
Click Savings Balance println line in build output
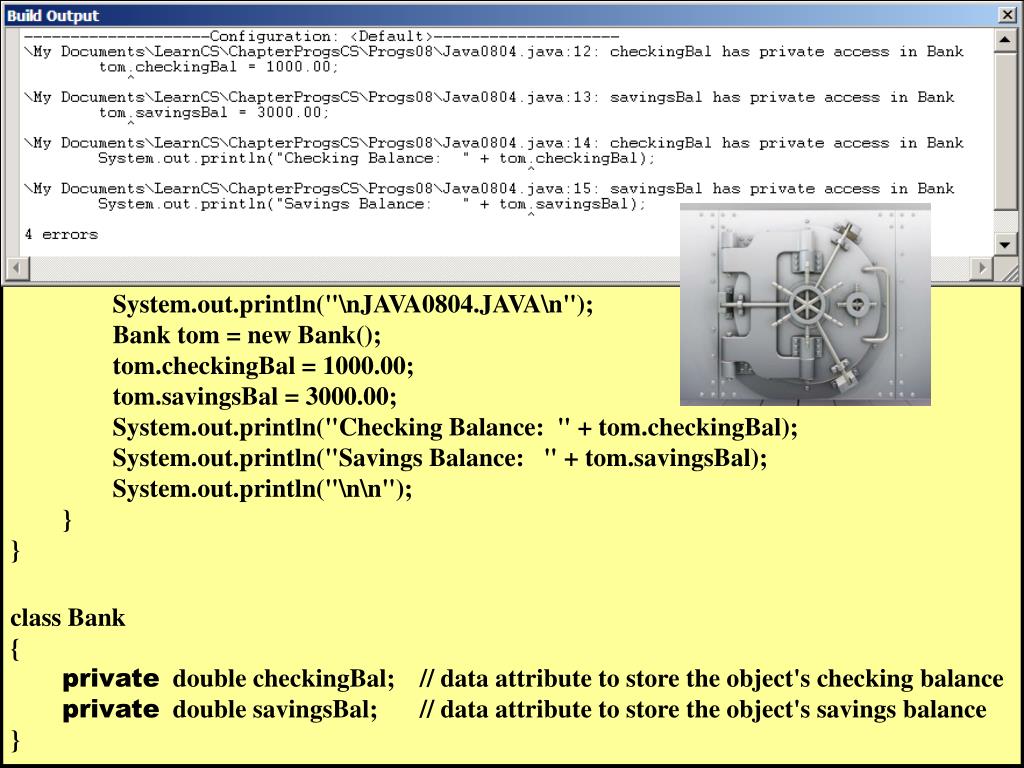pos(372,204)
